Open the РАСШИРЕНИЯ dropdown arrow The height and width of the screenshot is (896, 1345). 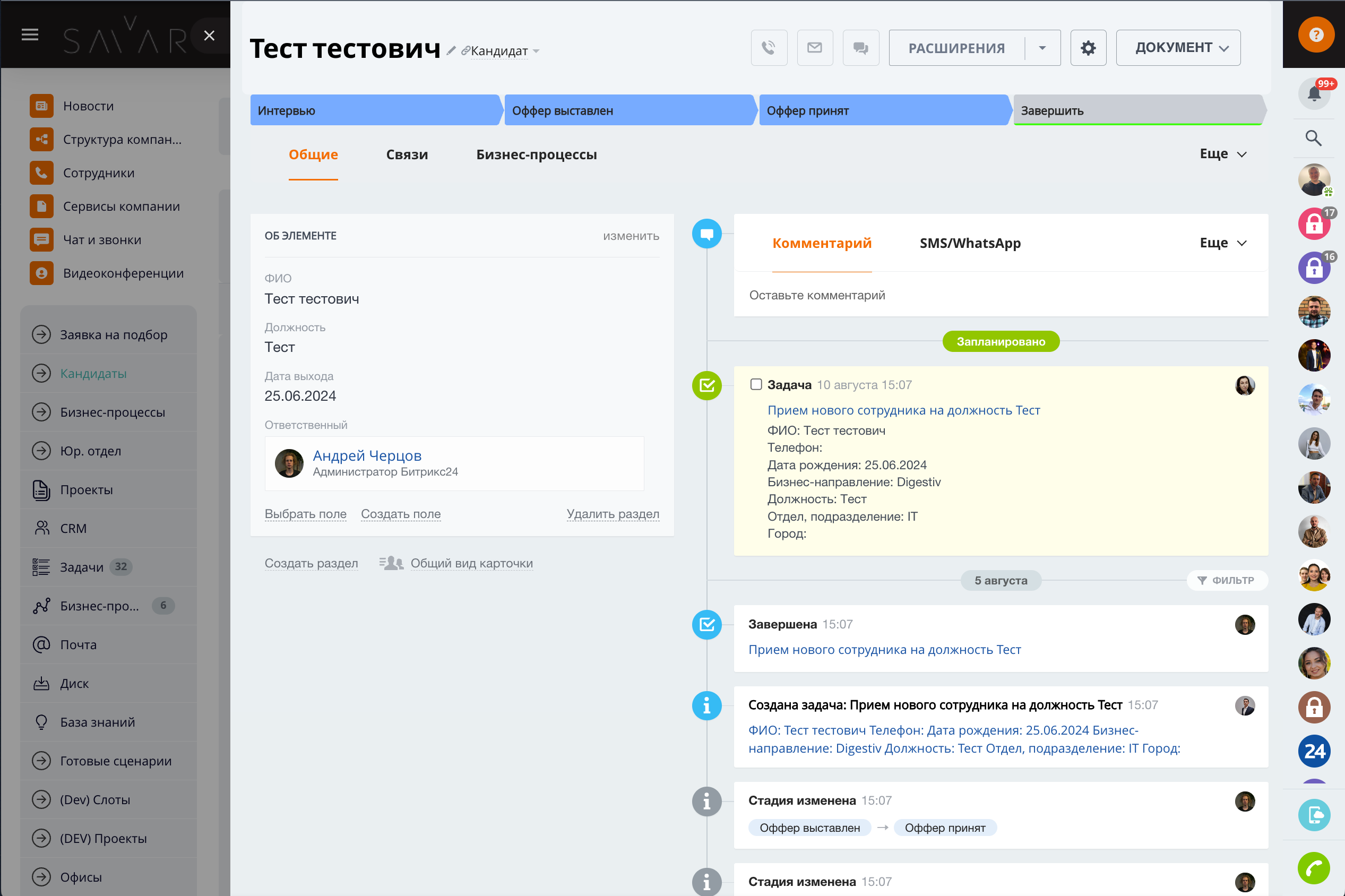coord(1041,48)
